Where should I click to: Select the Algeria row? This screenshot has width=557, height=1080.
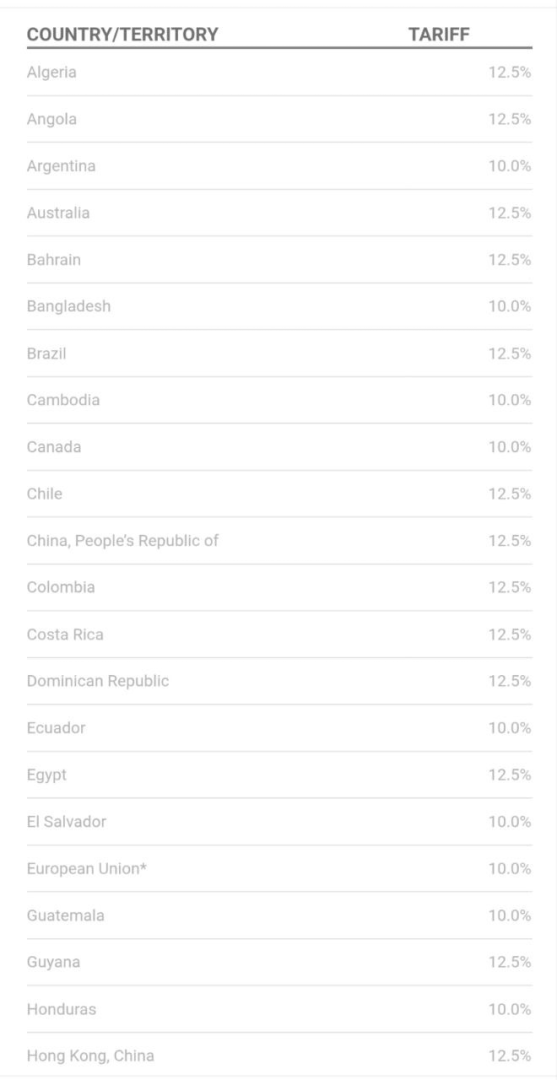click(x=280, y=72)
